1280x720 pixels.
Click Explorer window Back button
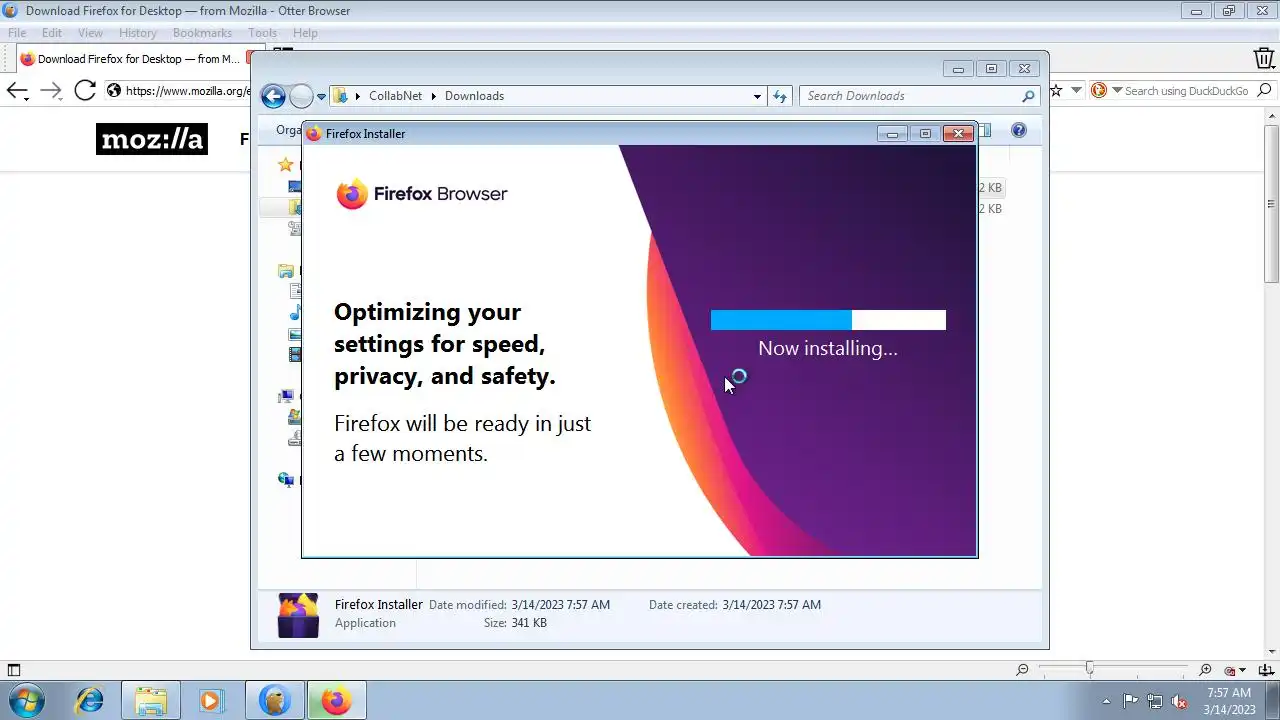273,96
